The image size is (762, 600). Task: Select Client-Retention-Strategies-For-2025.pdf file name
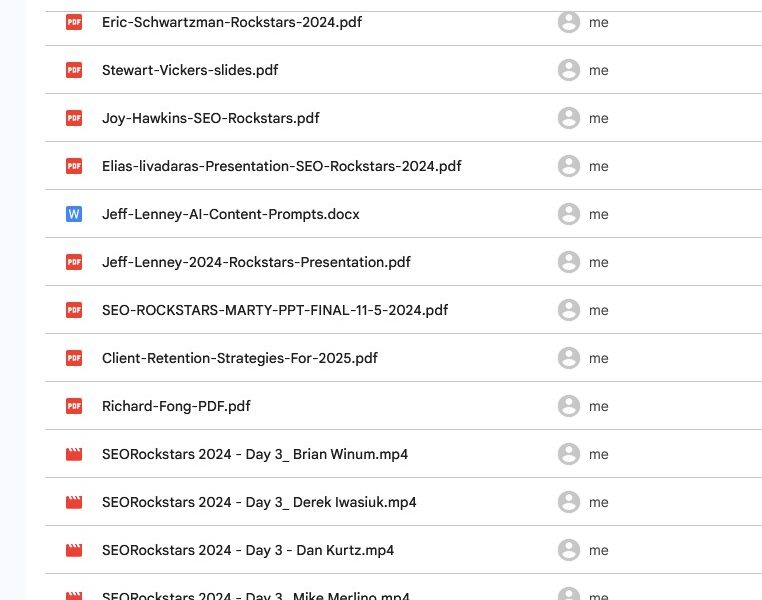click(240, 358)
